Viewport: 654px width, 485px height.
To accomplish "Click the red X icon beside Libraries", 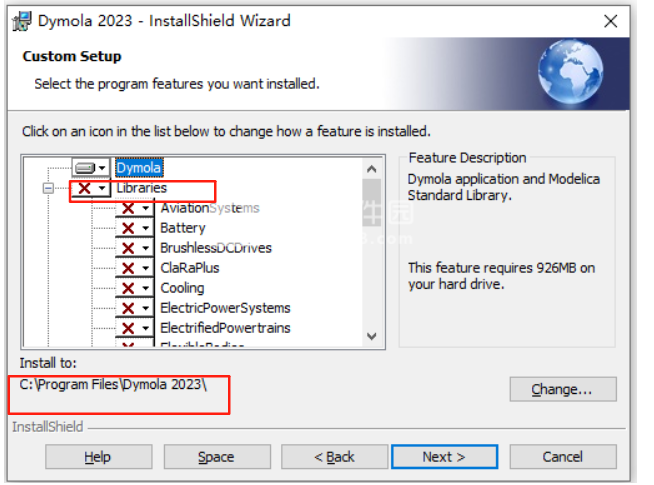I will [x=85, y=188].
